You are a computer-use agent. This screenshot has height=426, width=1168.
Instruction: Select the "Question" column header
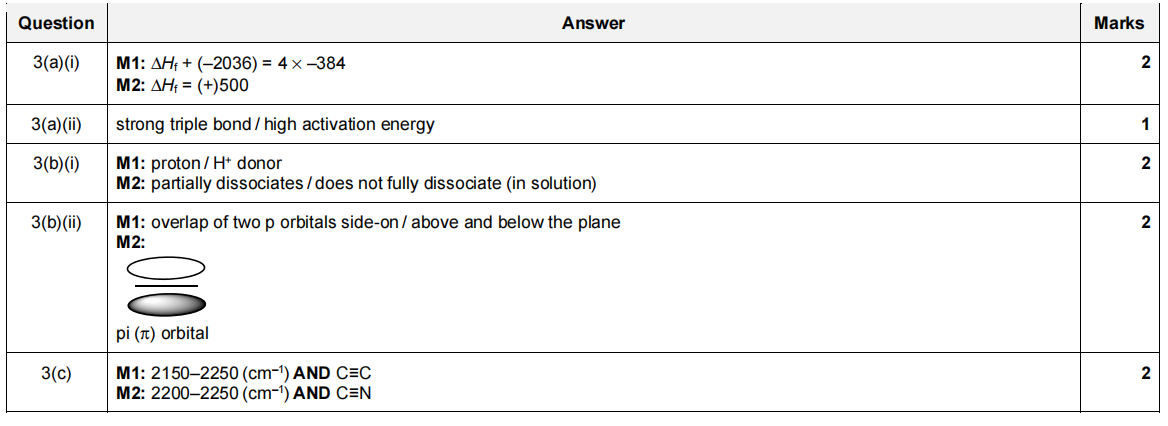[x=56, y=23]
